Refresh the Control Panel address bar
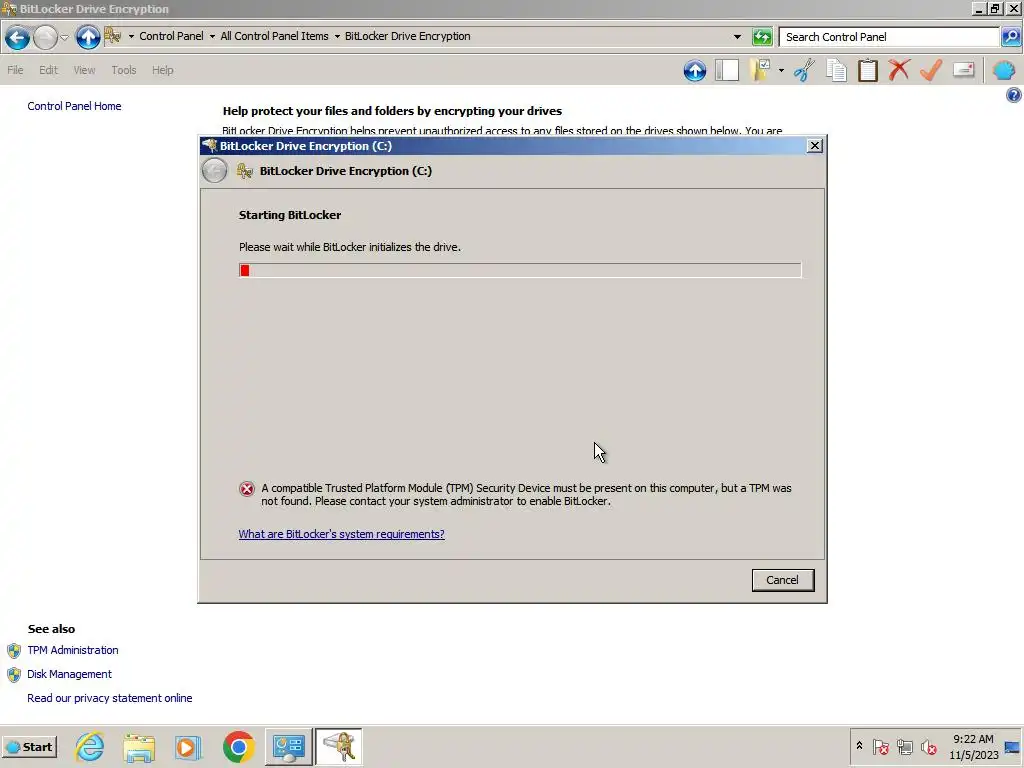1024x768 pixels. pos(762,37)
